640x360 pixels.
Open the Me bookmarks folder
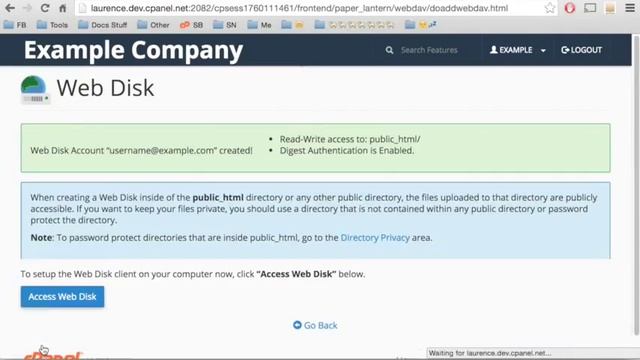coord(260,25)
